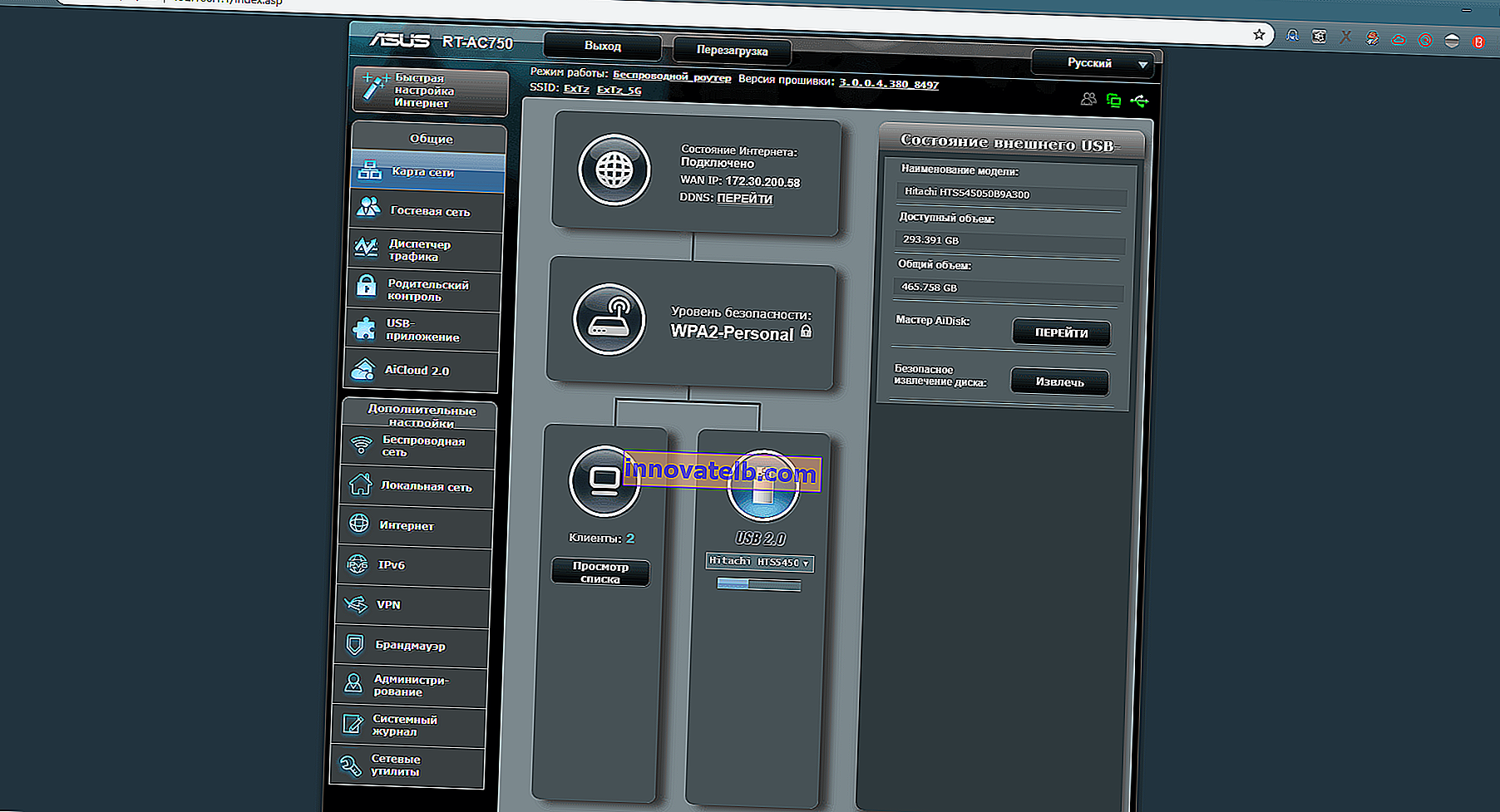Open the quick Internet setup wizard icon
Image resolution: width=1500 pixels, height=812 pixels.
(x=375, y=87)
